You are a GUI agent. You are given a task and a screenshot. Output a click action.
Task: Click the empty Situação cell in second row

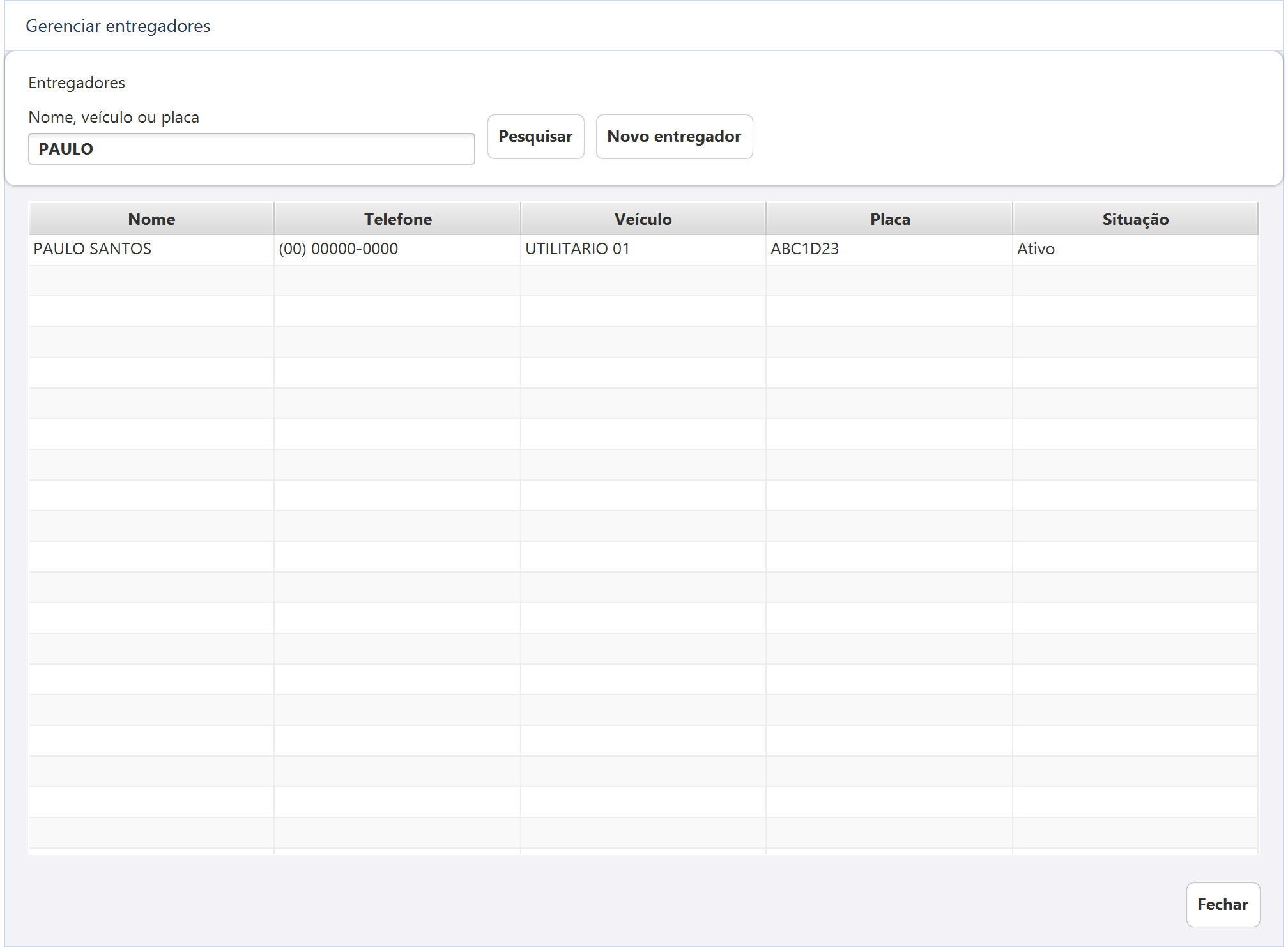click(1135, 281)
